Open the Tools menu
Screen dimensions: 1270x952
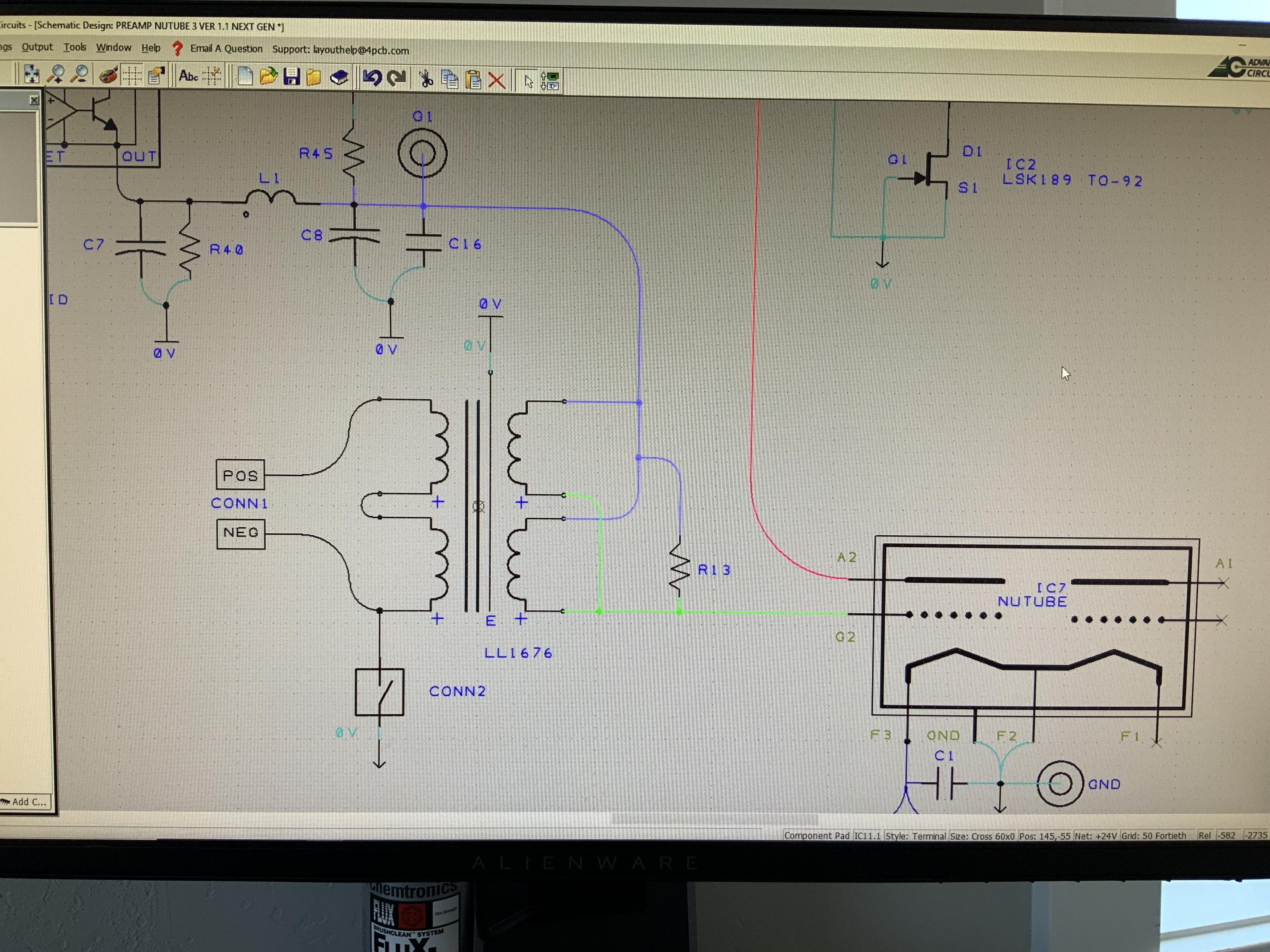[x=75, y=47]
